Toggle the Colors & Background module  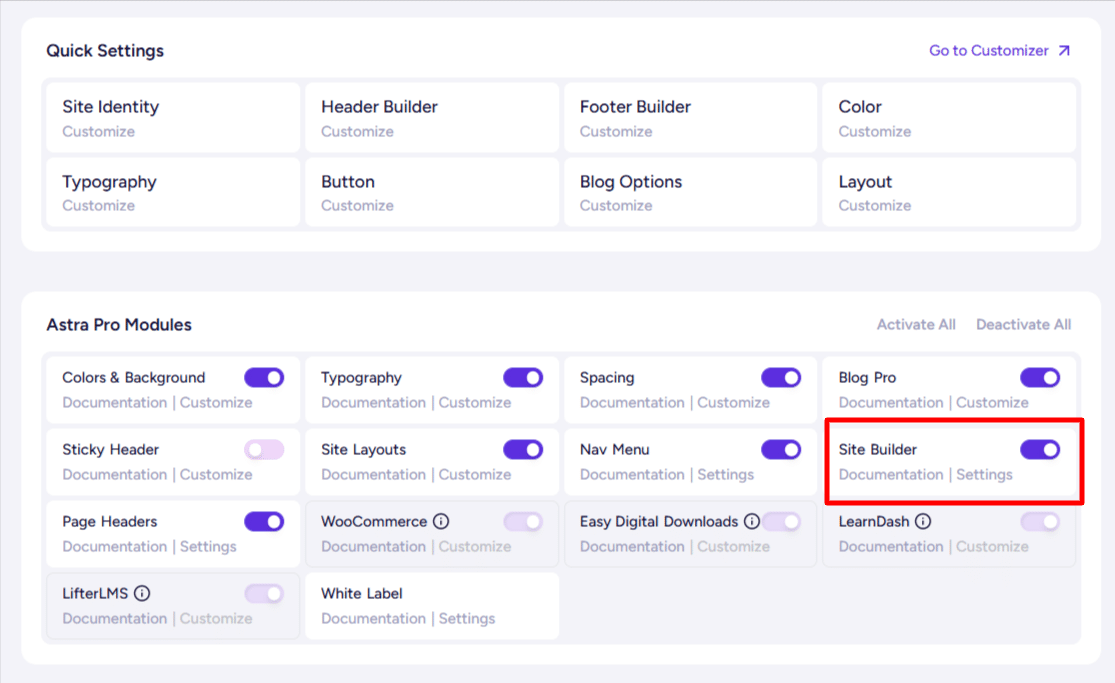(x=264, y=378)
